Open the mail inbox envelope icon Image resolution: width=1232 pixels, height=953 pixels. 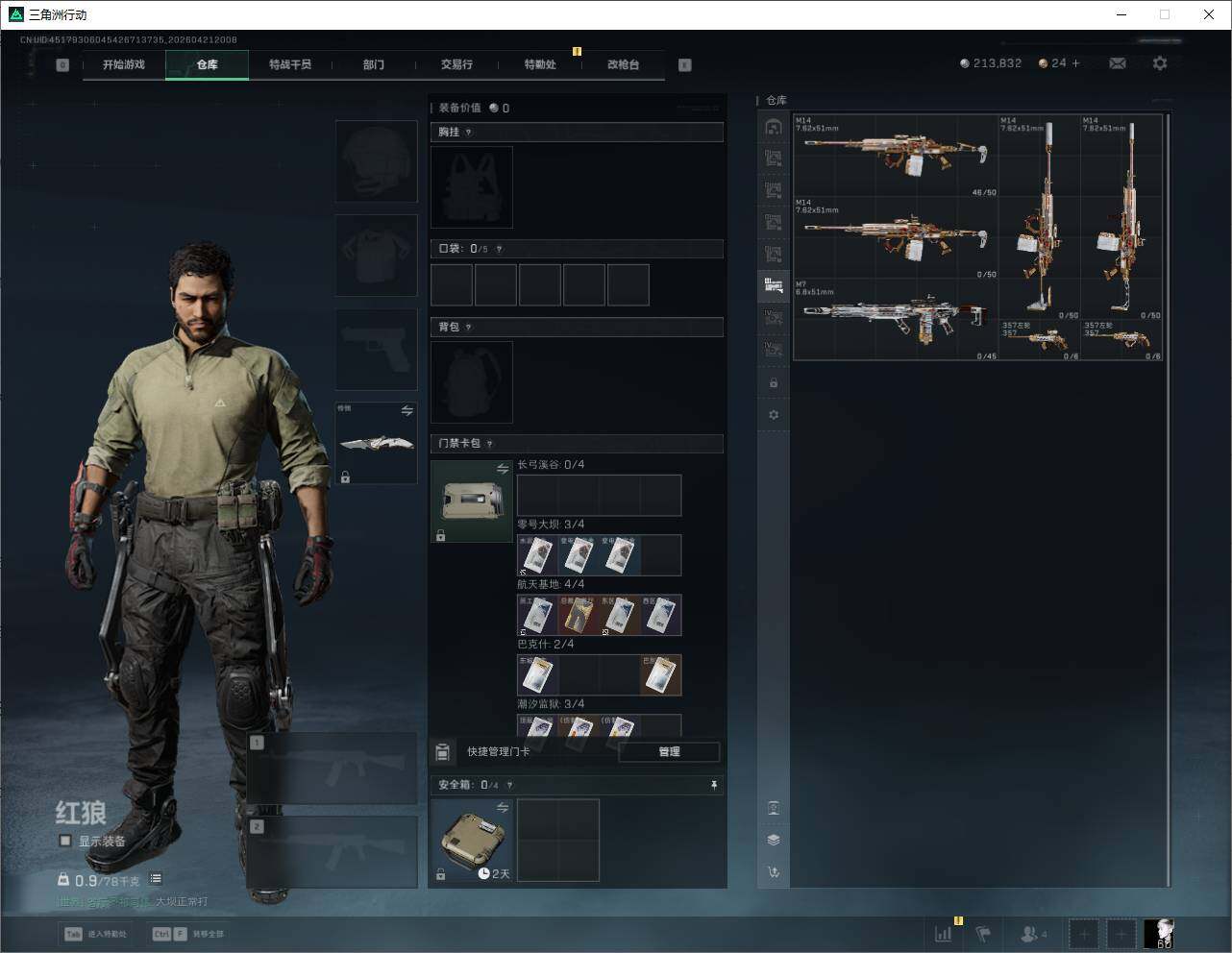(1118, 63)
